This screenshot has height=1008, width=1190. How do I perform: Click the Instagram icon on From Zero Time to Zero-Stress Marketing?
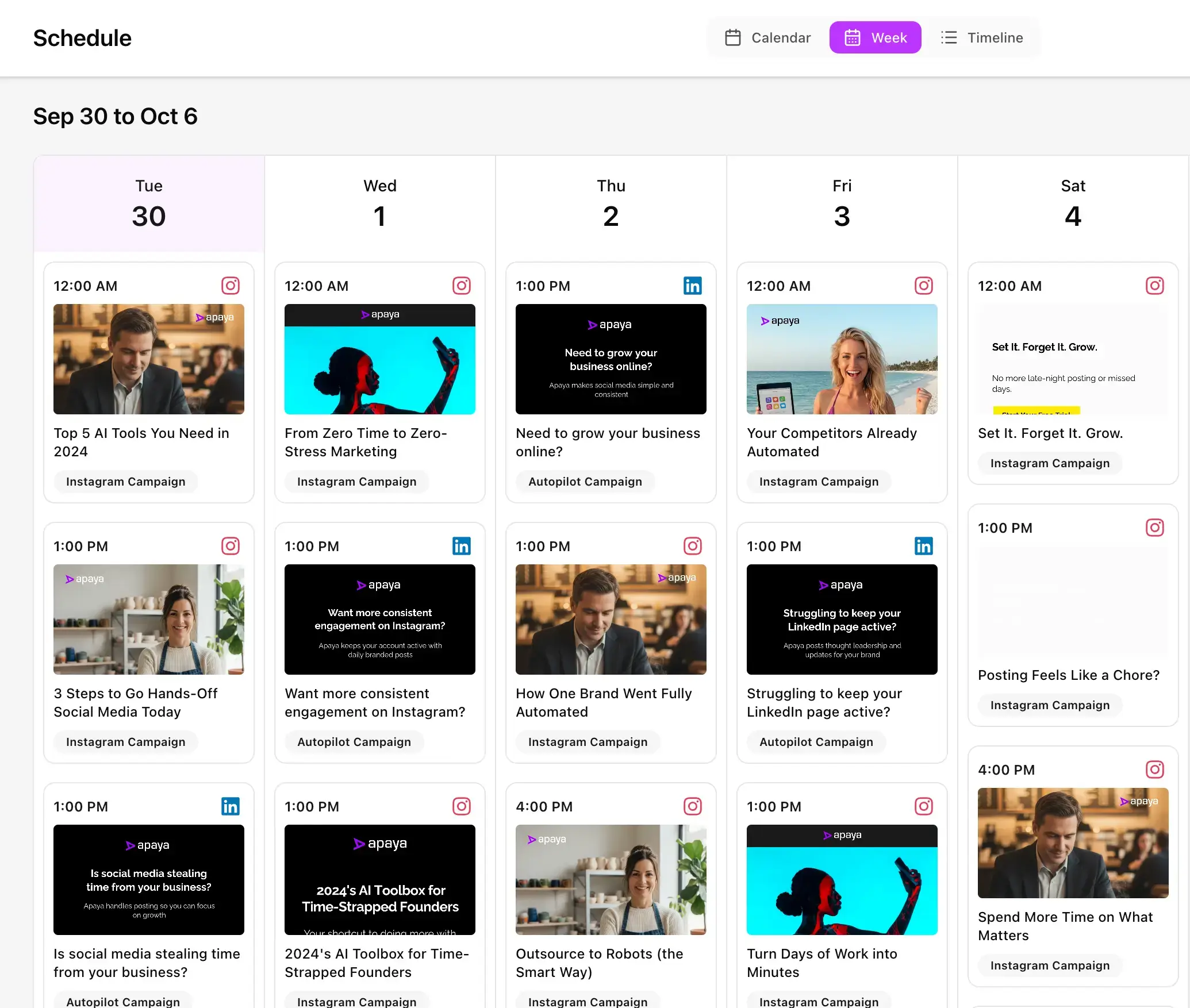462,286
